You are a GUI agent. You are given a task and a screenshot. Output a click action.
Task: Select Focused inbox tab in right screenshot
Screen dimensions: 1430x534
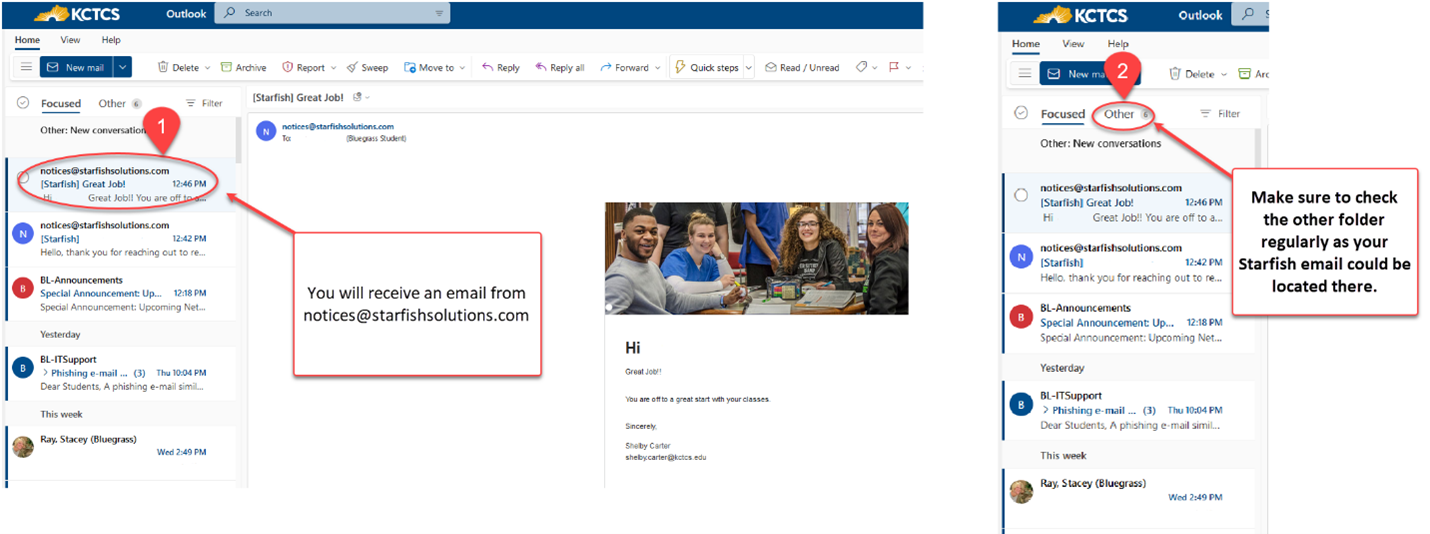pyautogui.click(x=1062, y=114)
